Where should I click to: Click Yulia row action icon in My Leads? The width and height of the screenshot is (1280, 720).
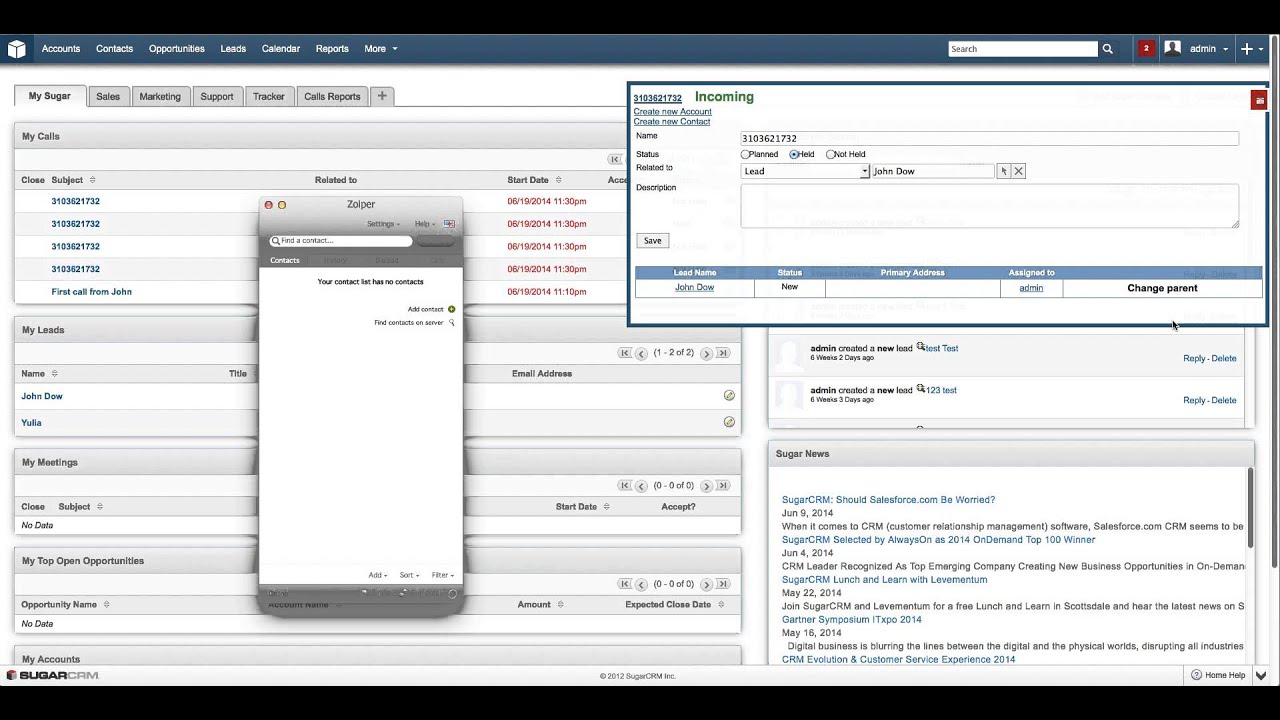tap(729, 422)
